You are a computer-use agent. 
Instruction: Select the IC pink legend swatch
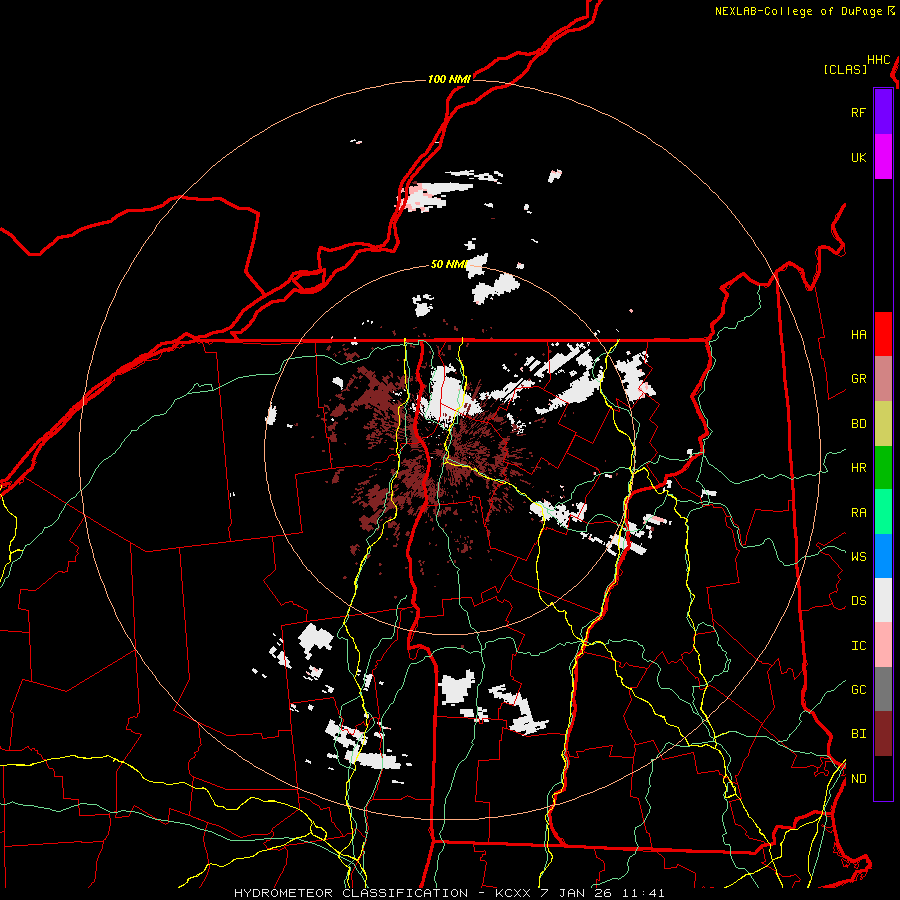[883, 645]
